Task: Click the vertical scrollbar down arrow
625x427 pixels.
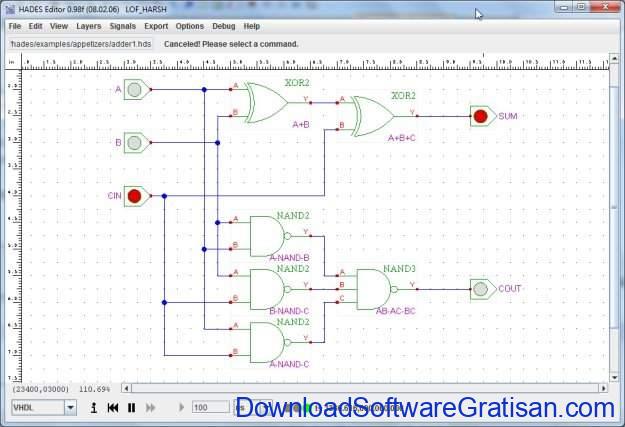Action: tap(614, 377)
